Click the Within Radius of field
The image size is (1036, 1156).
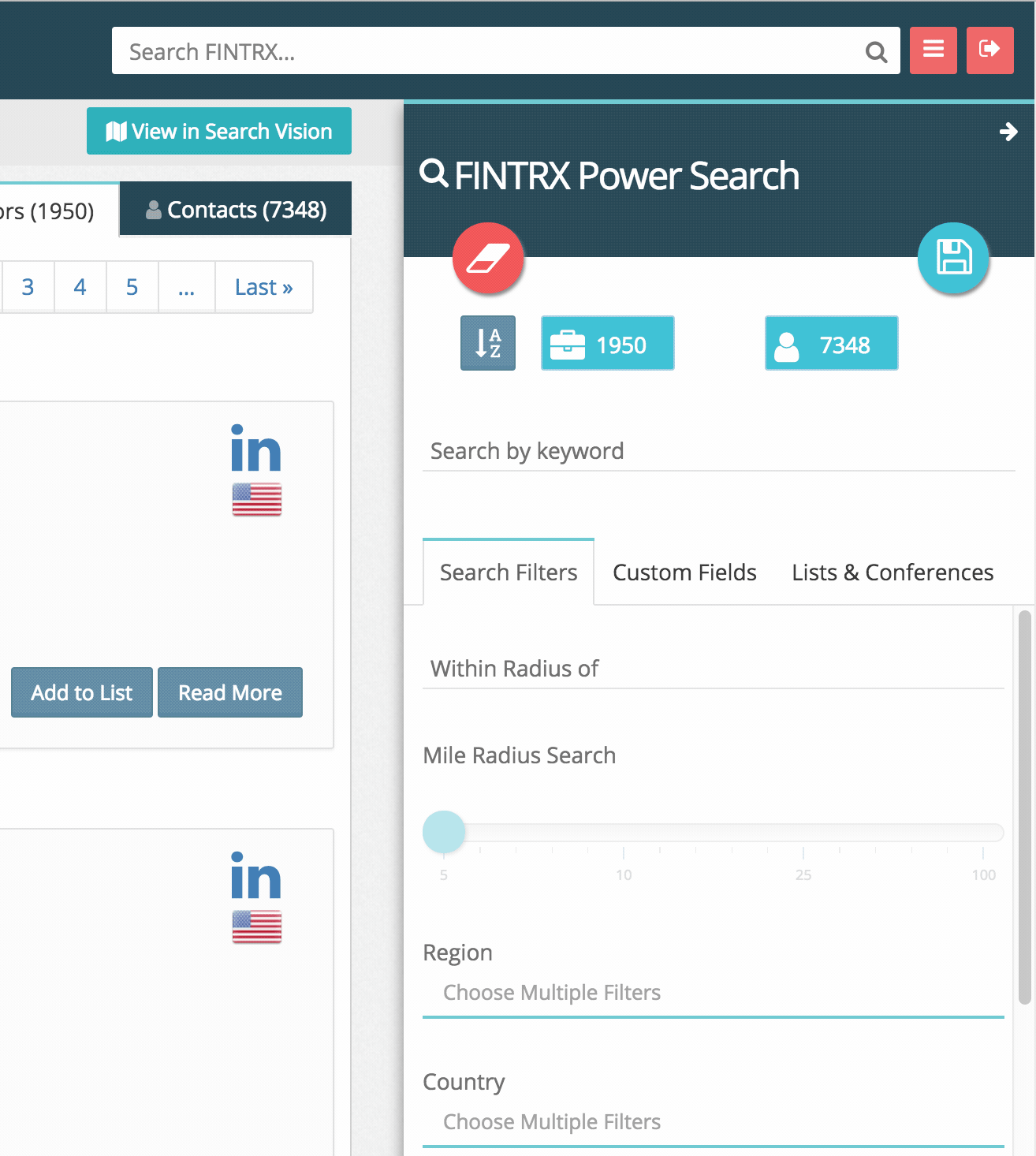click(x=714, y=669)
